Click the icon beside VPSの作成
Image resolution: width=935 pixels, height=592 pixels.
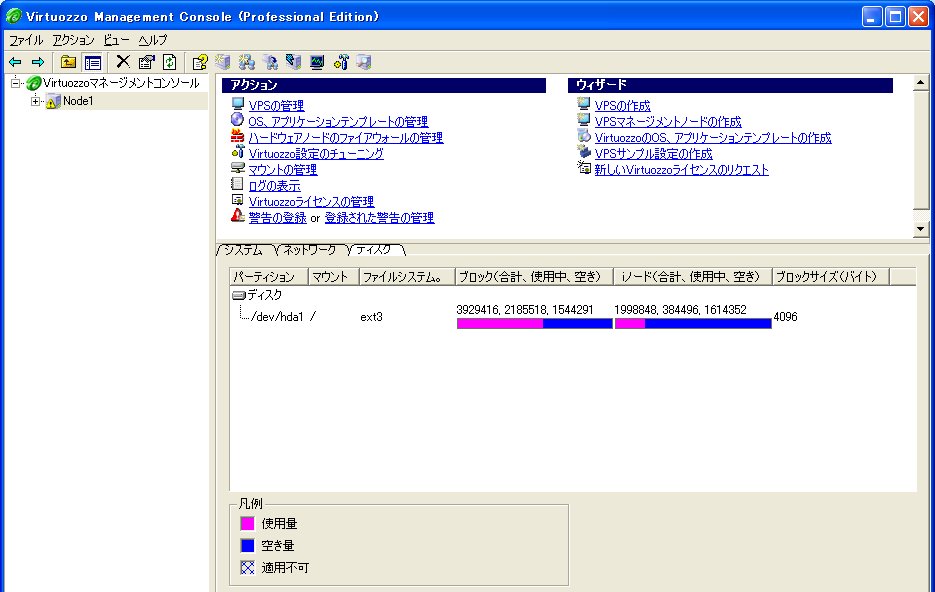tap(584, 104)
